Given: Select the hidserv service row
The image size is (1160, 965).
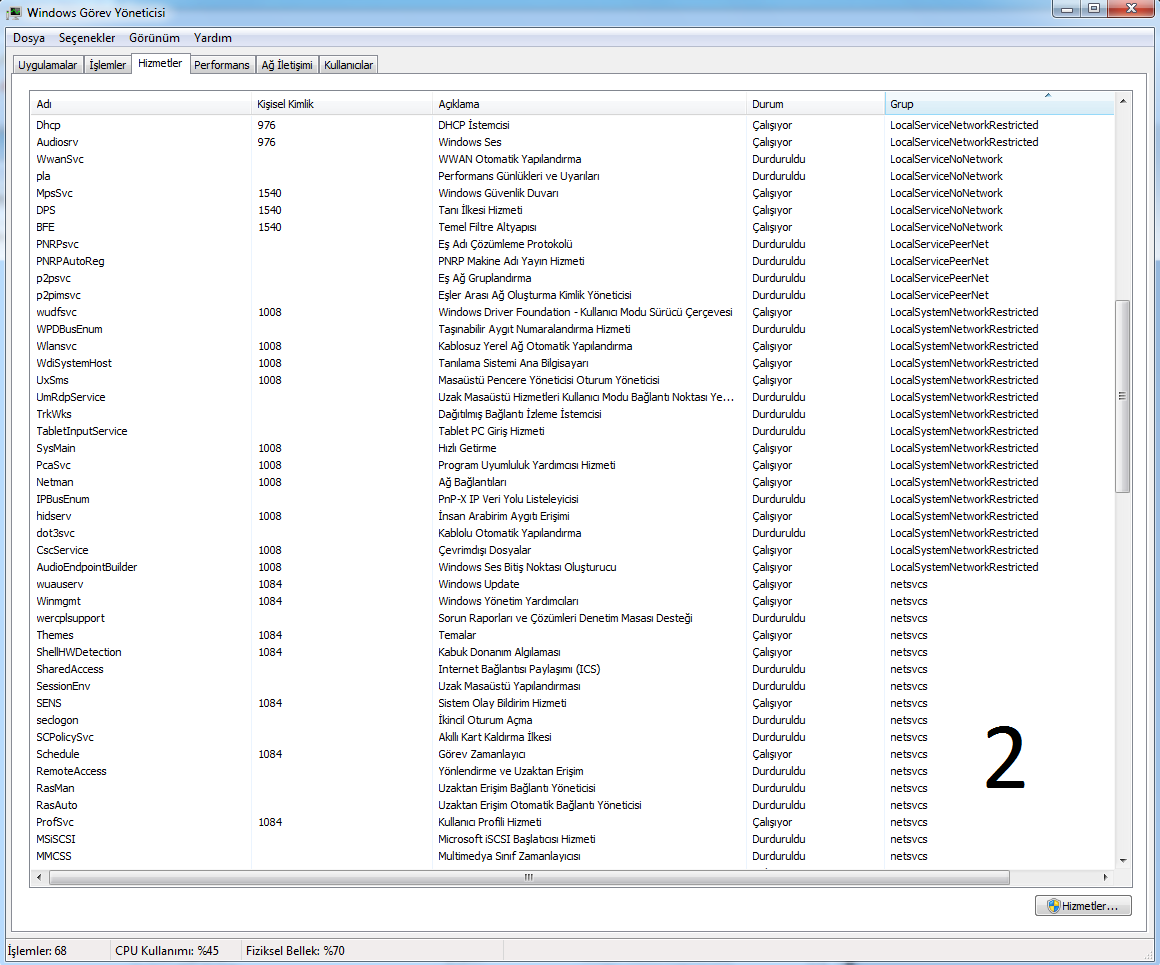Looking at the screenshot, I should click(x=572, y=517).
